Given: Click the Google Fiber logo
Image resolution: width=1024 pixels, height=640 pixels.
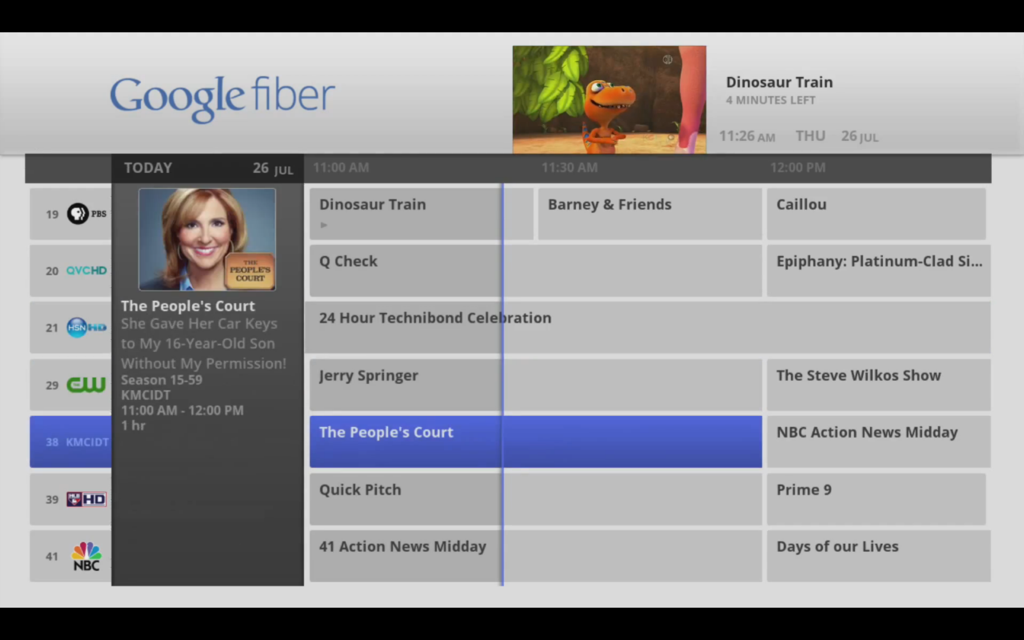Looking at the screenshot, I should coord(222,97).
